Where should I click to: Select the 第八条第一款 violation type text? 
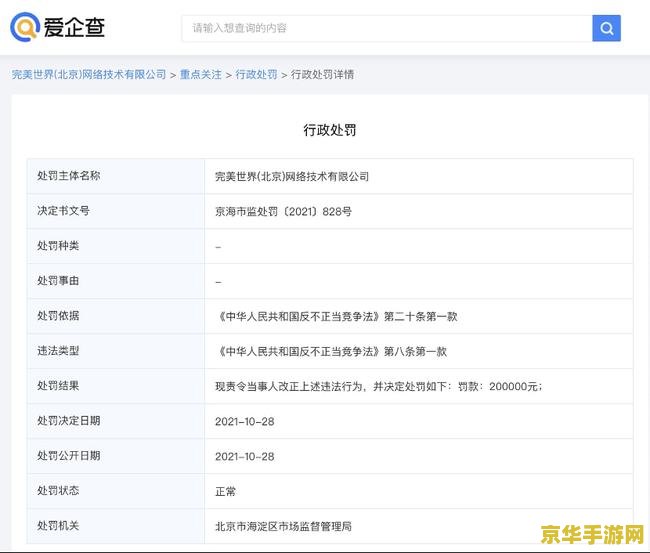coord(415,352)
